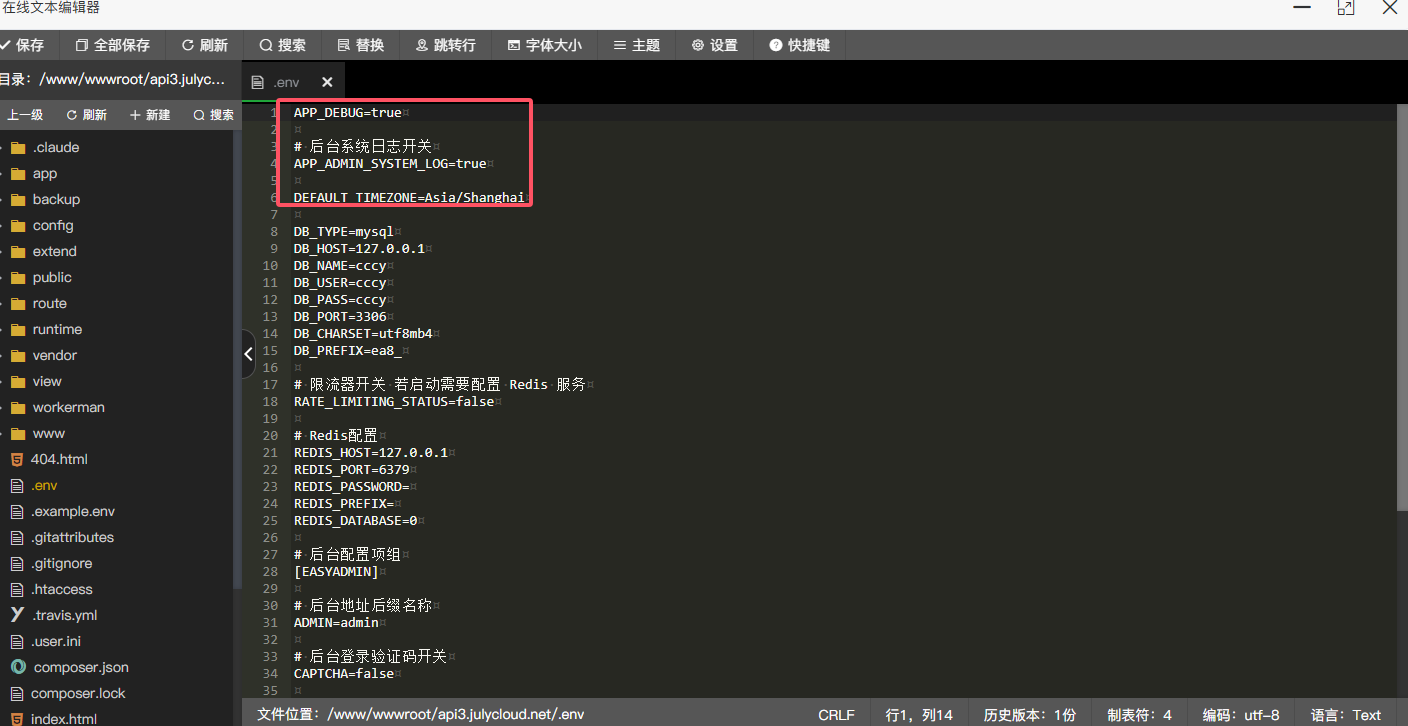Screen dimensions: 1408x726
Task: Open the Theme (主题) selector
Action: tap(636, 45)
